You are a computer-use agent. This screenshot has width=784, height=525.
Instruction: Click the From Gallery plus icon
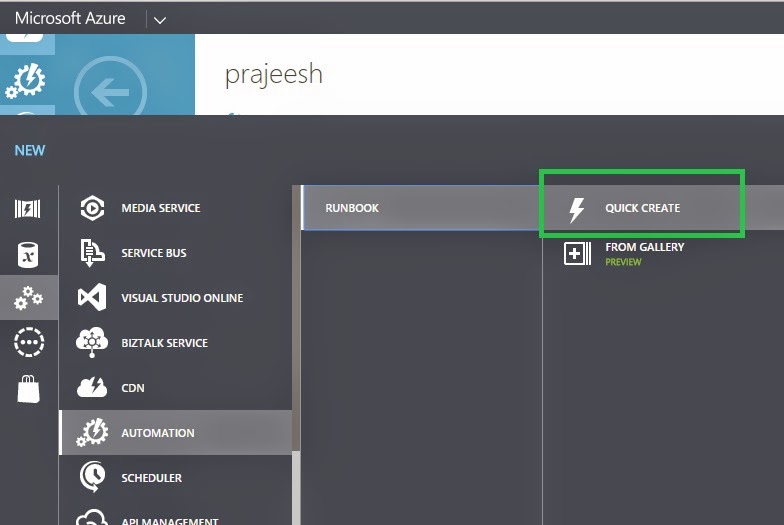tap(577, 253)
